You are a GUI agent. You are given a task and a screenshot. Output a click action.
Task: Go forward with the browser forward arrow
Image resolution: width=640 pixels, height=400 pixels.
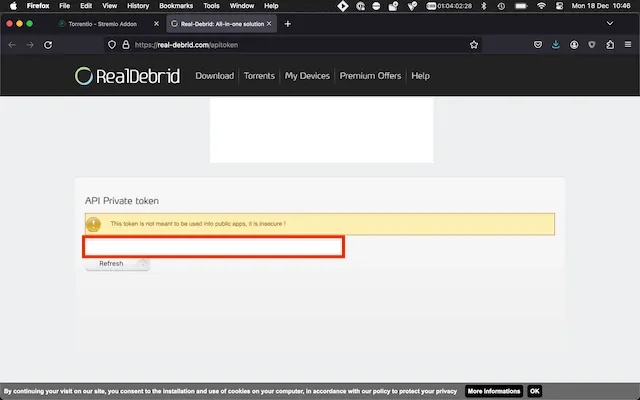pos(30,45)
